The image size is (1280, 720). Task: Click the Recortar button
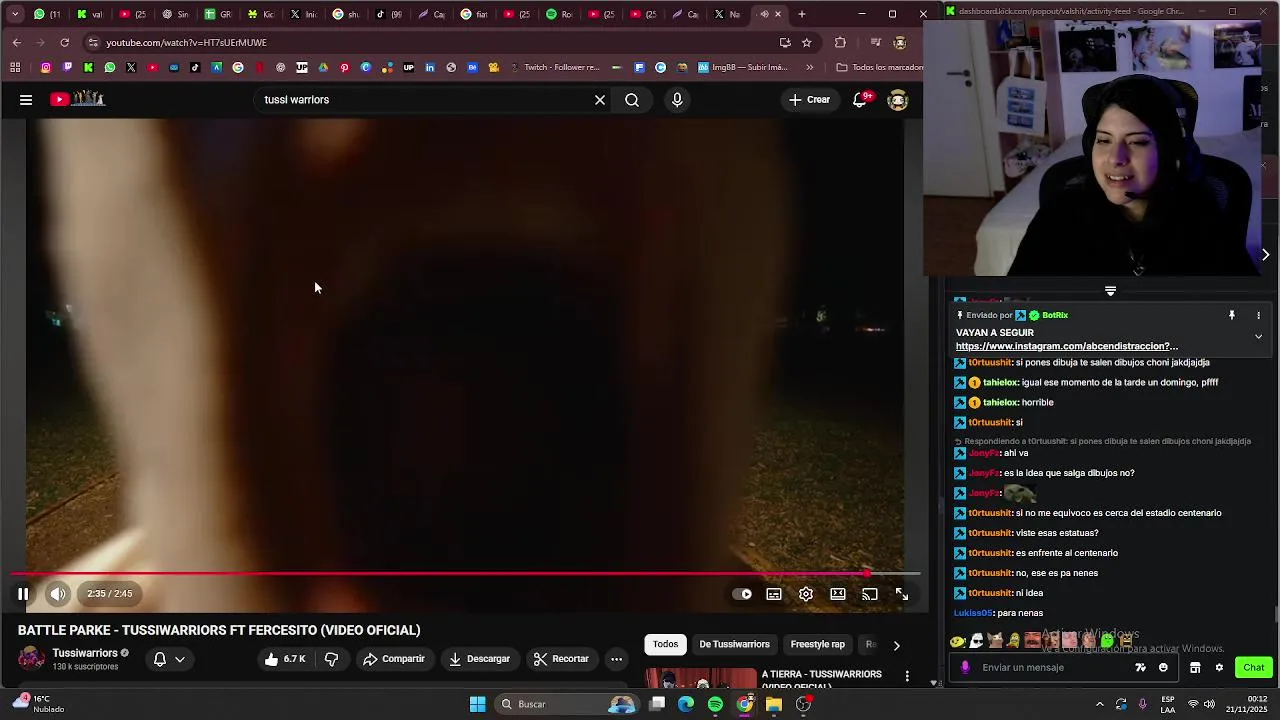pos(561,659)
